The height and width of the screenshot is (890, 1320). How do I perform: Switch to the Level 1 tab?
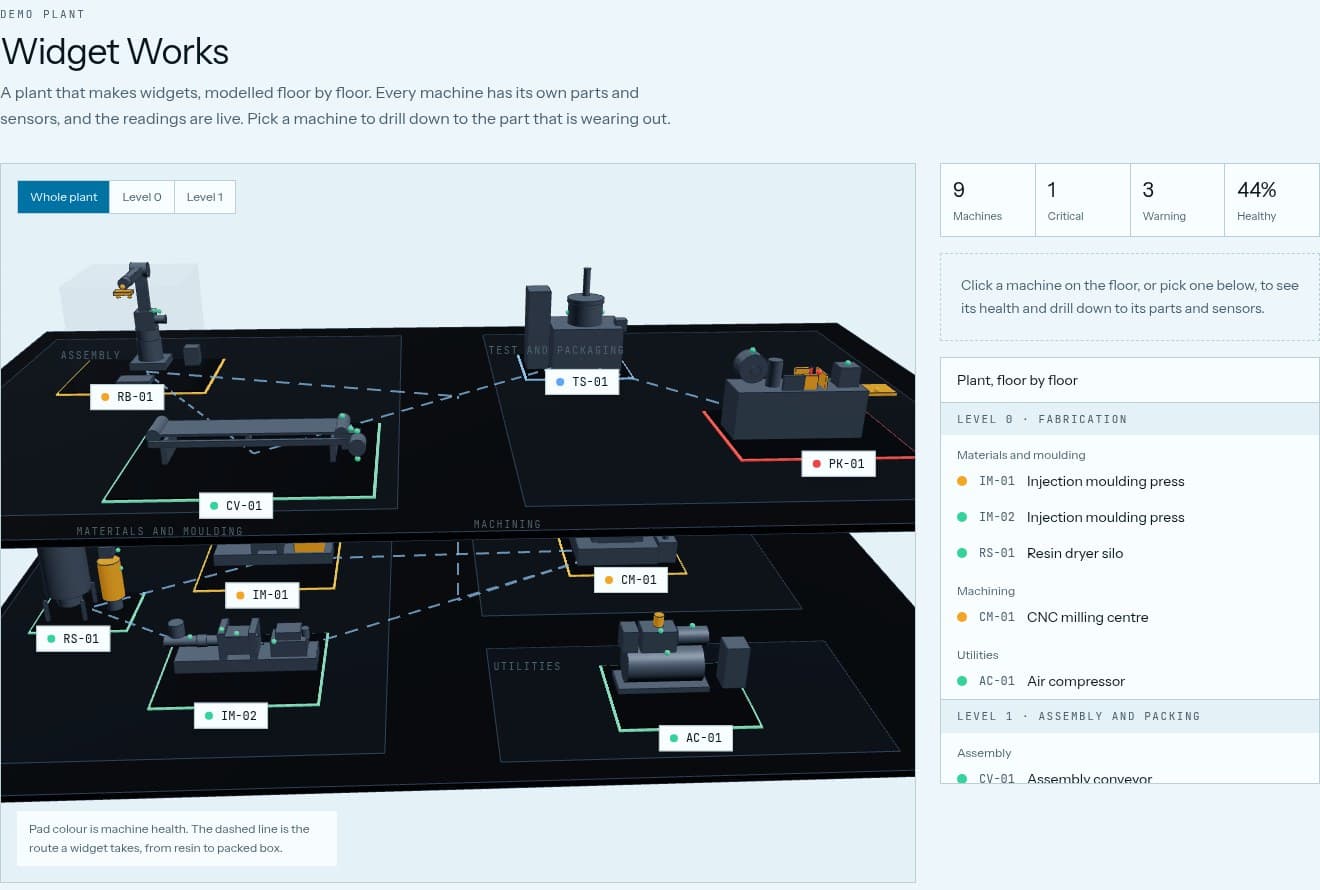point(205,197)
